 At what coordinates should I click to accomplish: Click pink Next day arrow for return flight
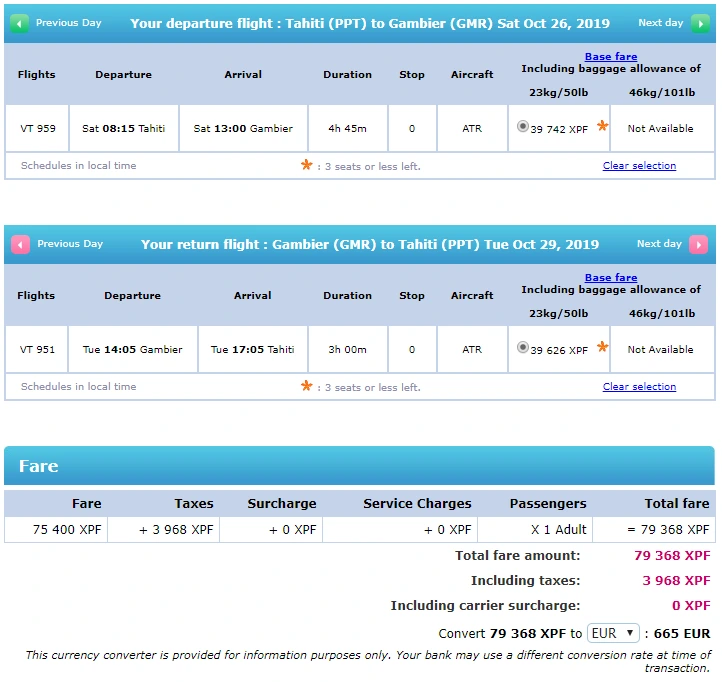pyautogui.click(x=699, y=245)
